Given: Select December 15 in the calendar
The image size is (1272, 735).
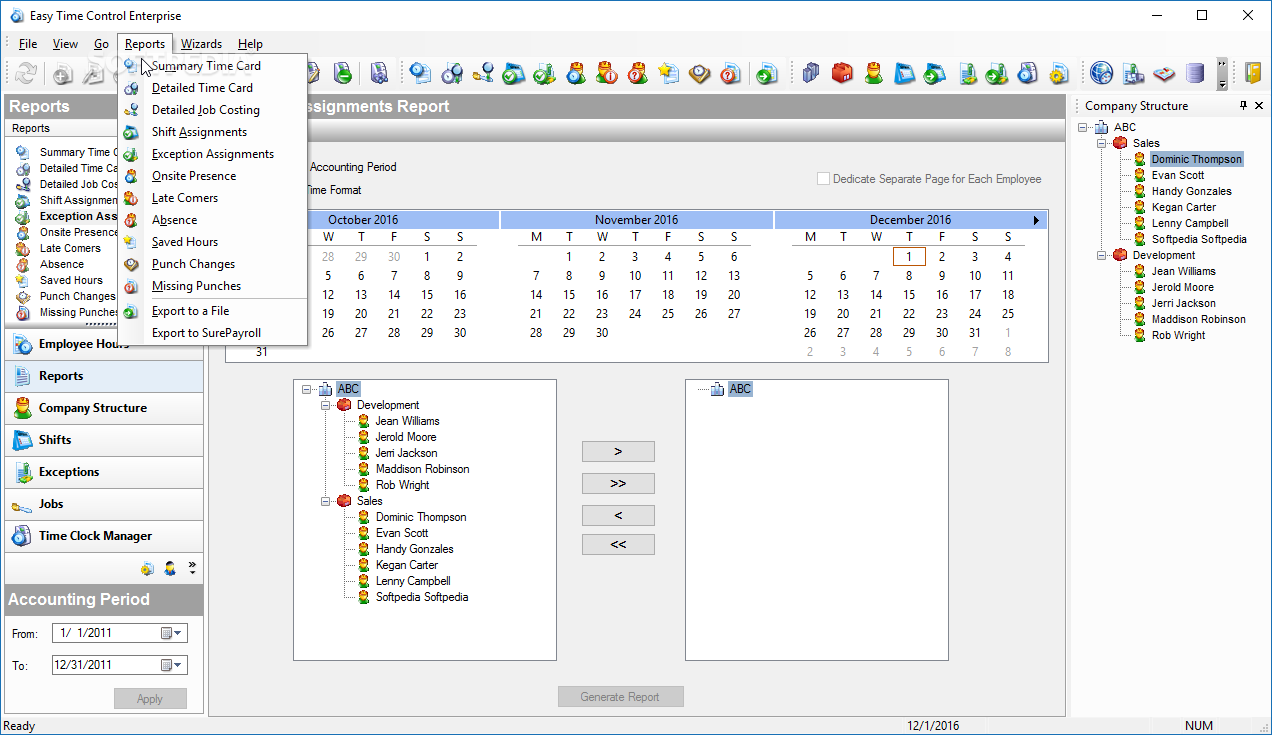Looking at the screenshot, I should (x=909, y=295).
